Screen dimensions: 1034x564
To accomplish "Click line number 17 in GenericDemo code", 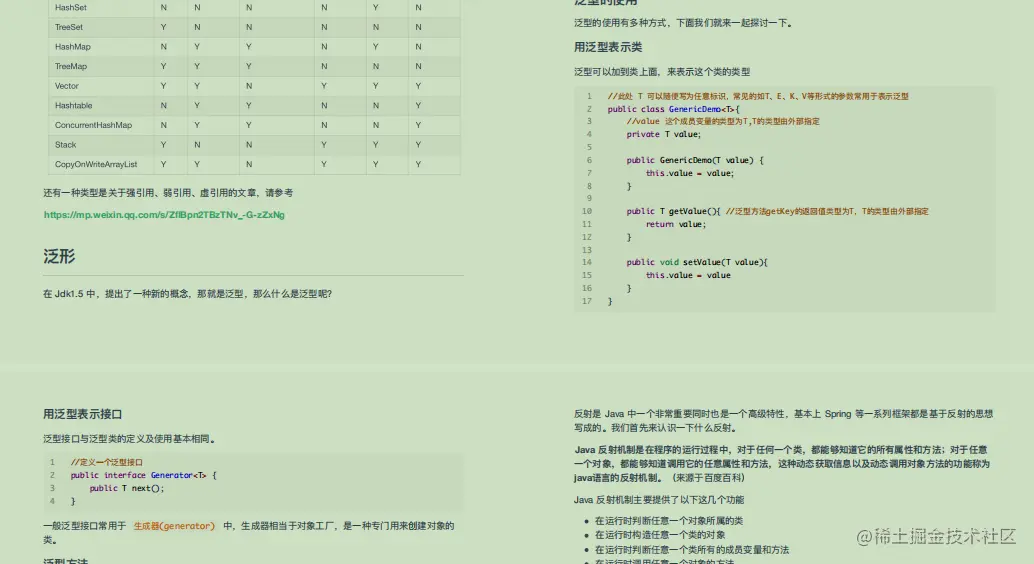I will tap(587, 301).
